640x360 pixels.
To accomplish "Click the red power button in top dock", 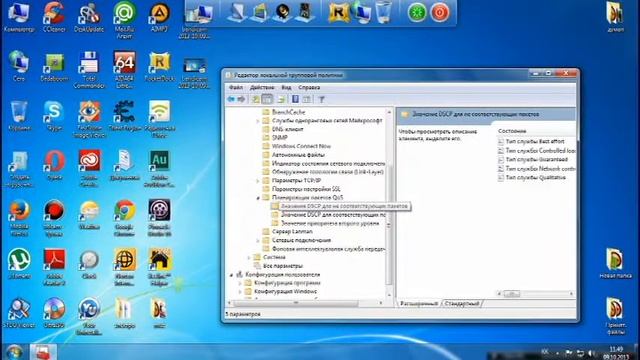I will pos(440,12).
